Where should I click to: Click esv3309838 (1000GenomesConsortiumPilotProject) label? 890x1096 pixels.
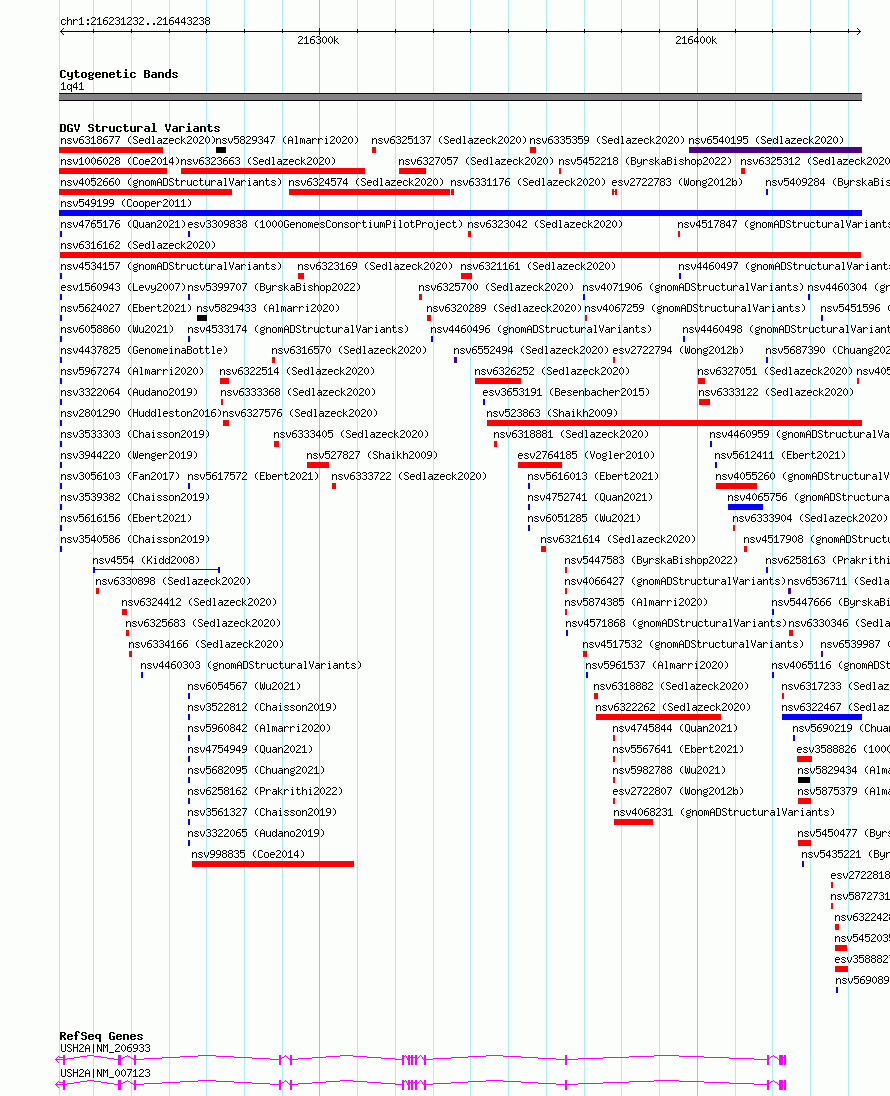point(325,224)
